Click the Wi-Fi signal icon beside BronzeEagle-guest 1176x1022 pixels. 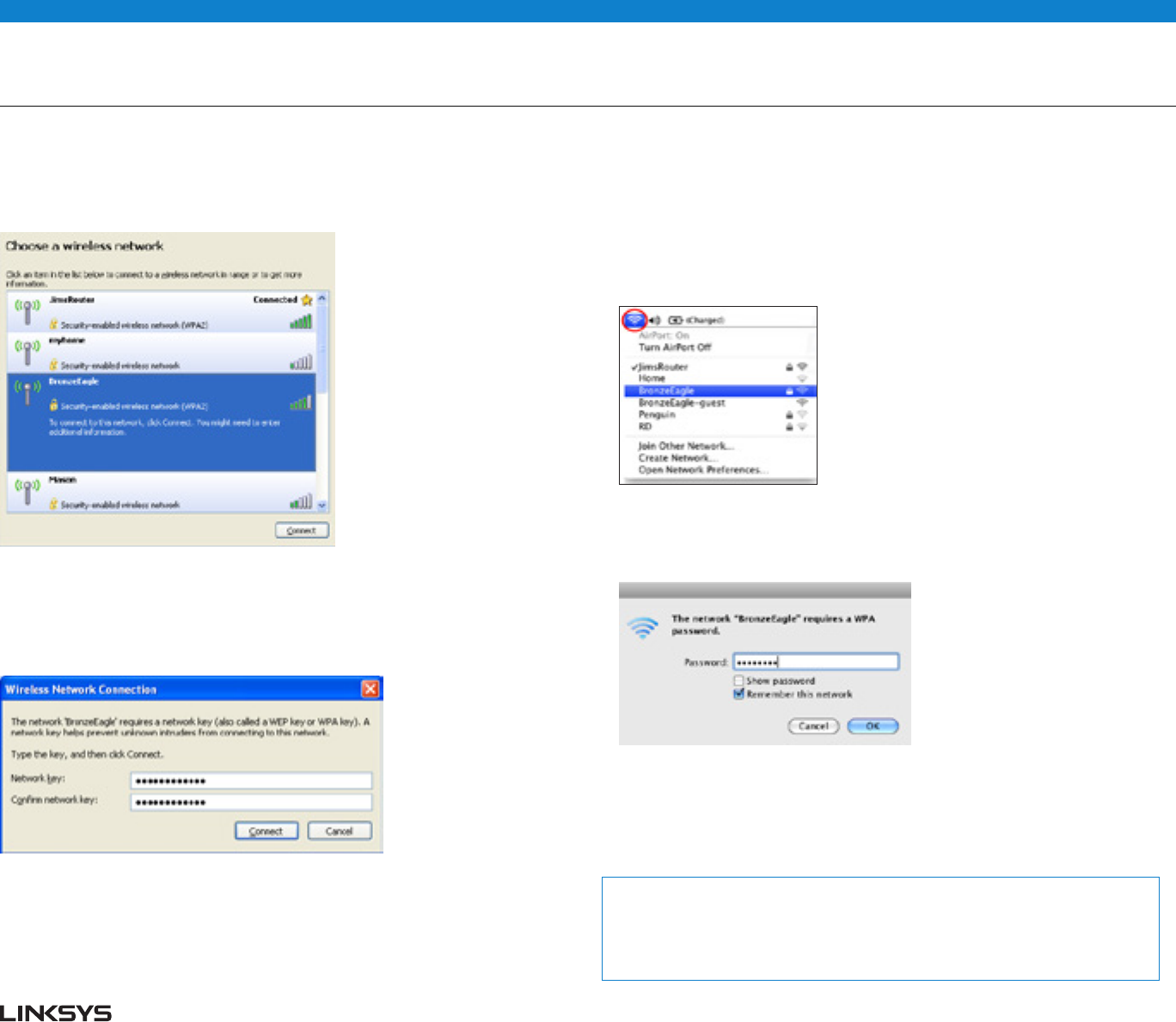802,402
